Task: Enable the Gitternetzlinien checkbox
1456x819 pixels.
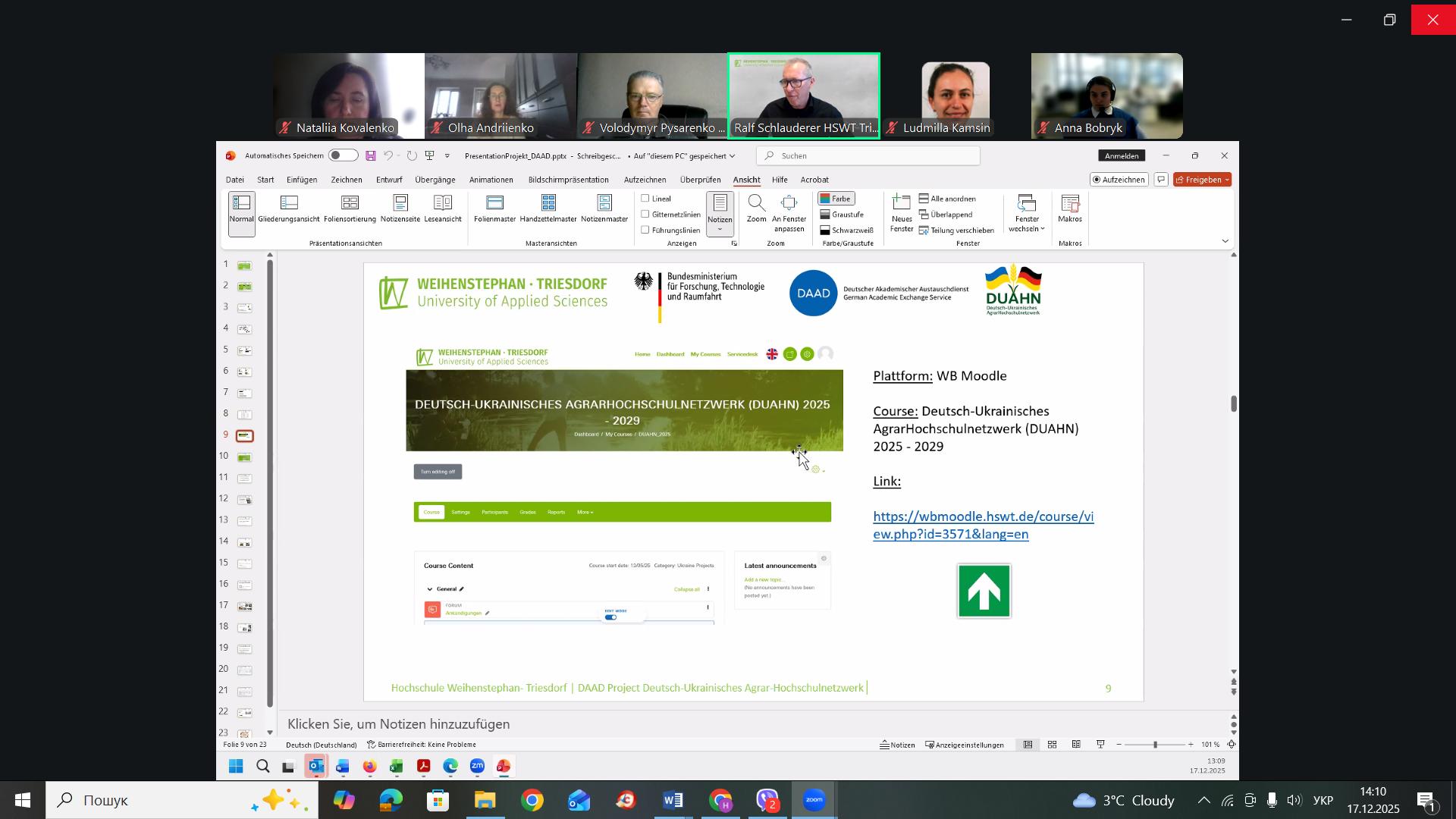Action: click(645, 215)
